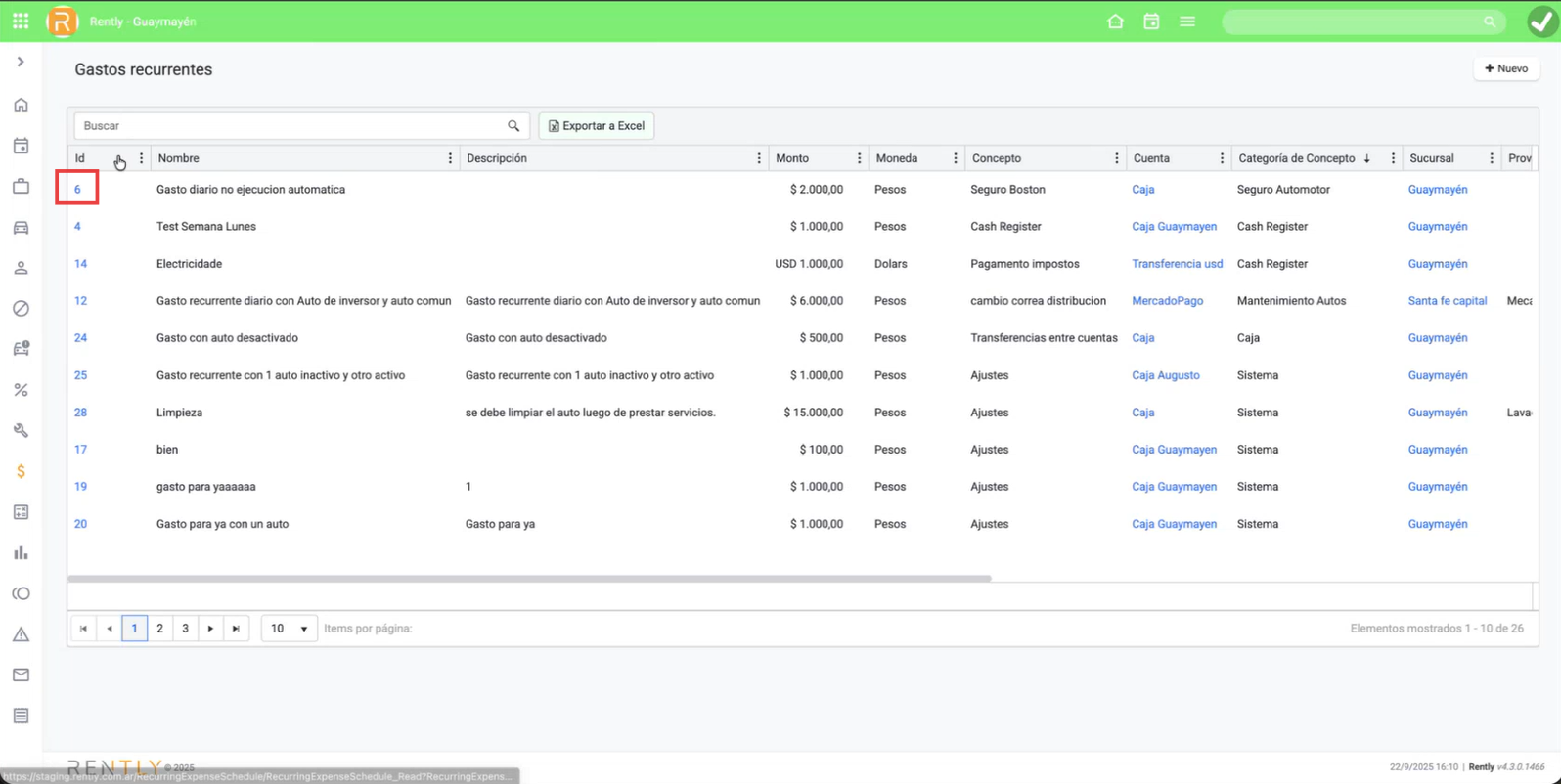Open the apps grid launcher icon
Viewport: 1561px width, 784px height.
point(21,22)
